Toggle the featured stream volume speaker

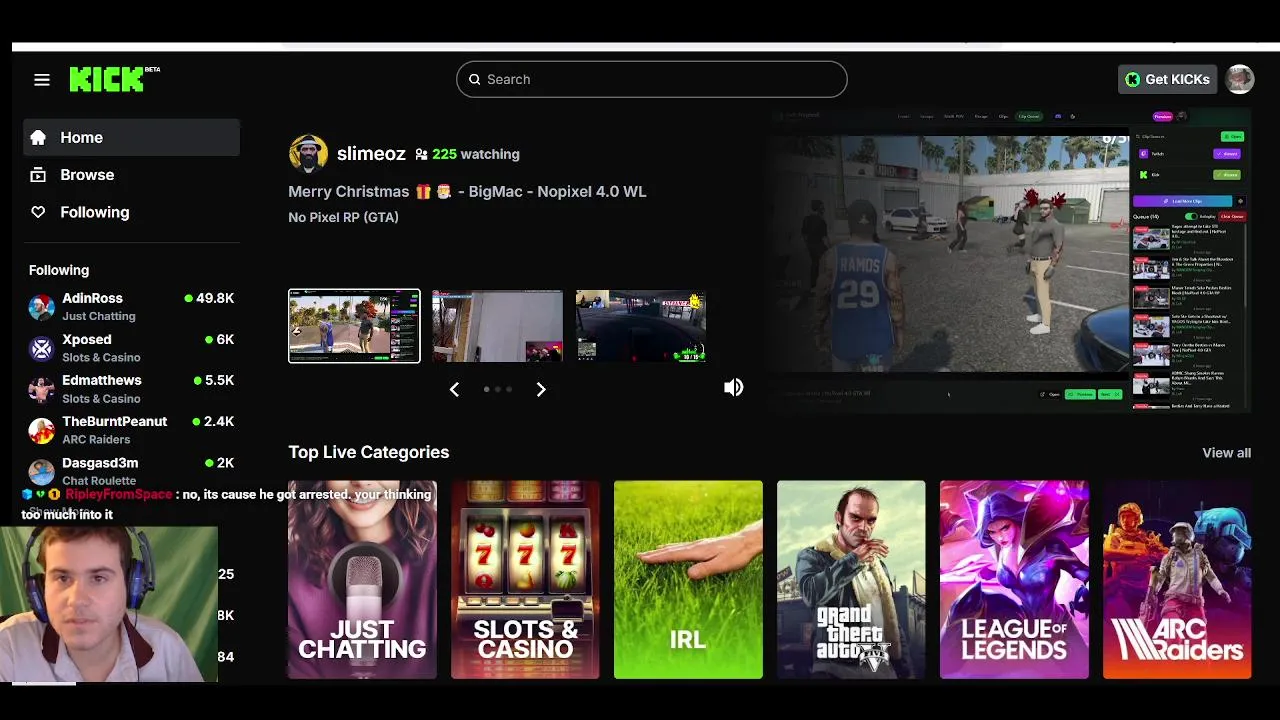[734, 387]
